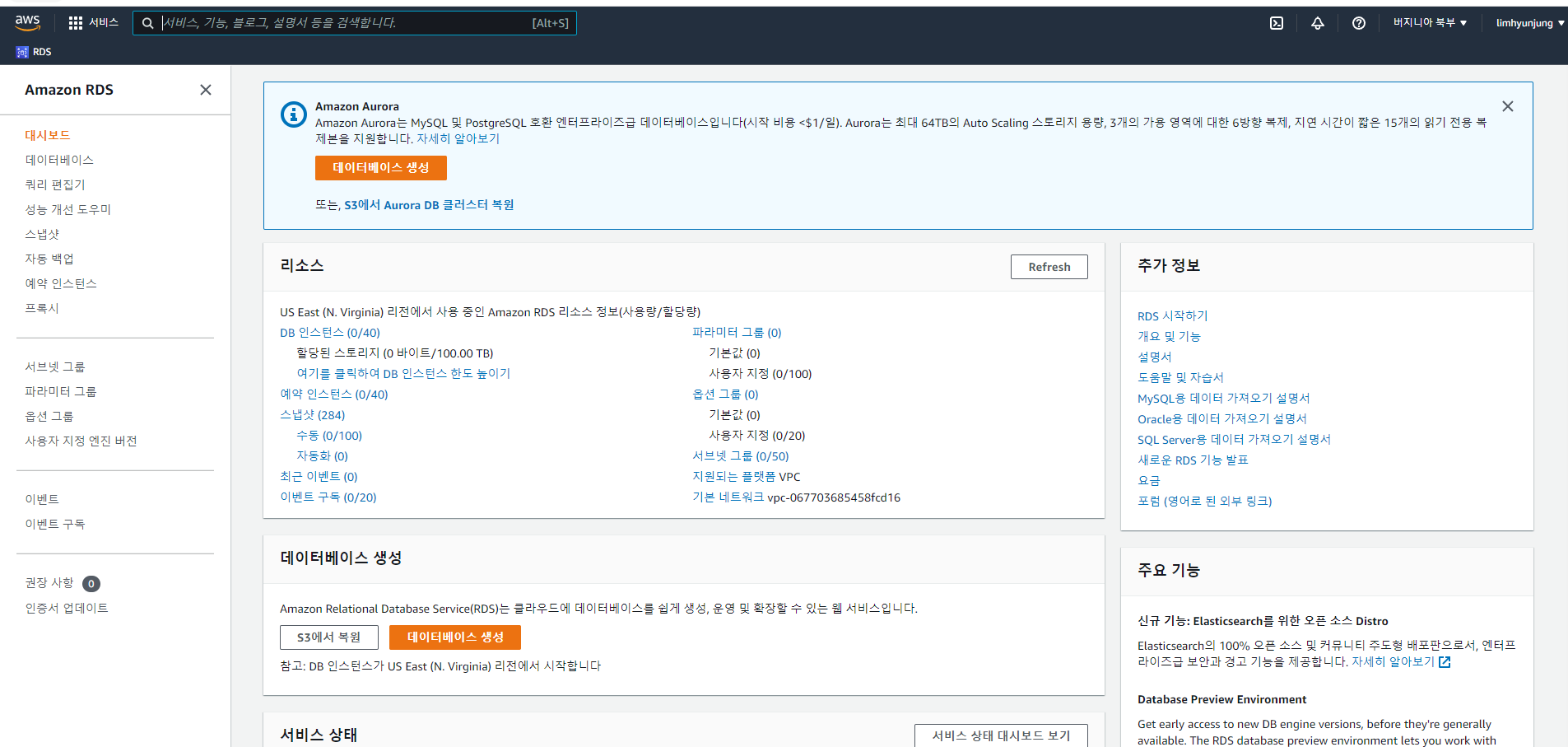Click the 기본 네트워크 link
This screenshot has width=1568, height=747.
tap(728, 497)
